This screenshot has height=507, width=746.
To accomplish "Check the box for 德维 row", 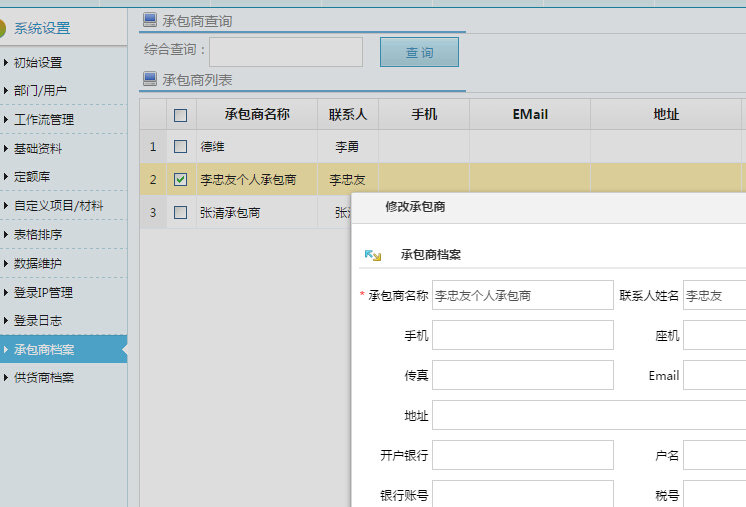I will point(180,147).
